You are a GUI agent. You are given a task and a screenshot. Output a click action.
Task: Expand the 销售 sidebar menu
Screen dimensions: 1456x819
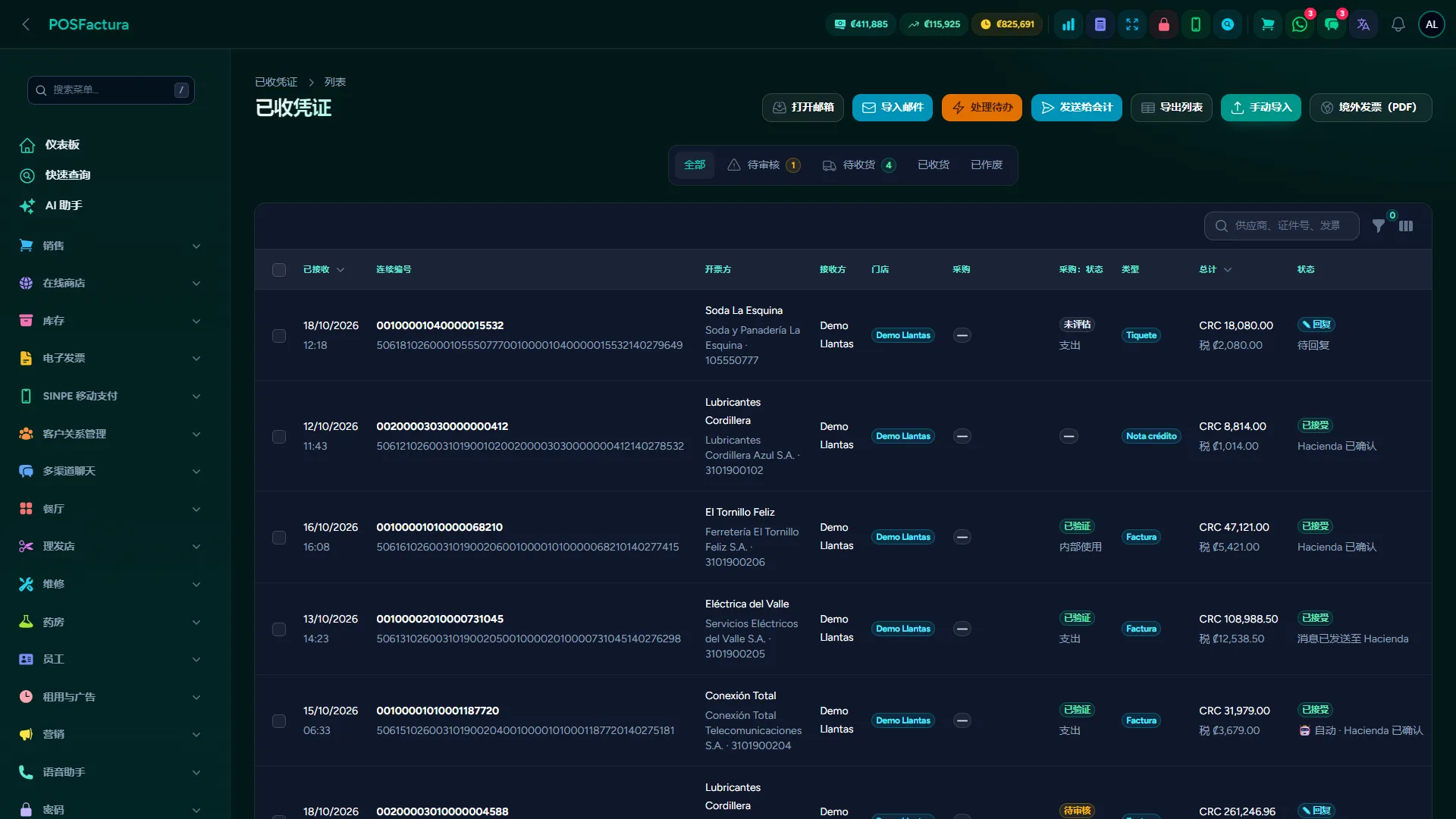(x=111, y=246)
